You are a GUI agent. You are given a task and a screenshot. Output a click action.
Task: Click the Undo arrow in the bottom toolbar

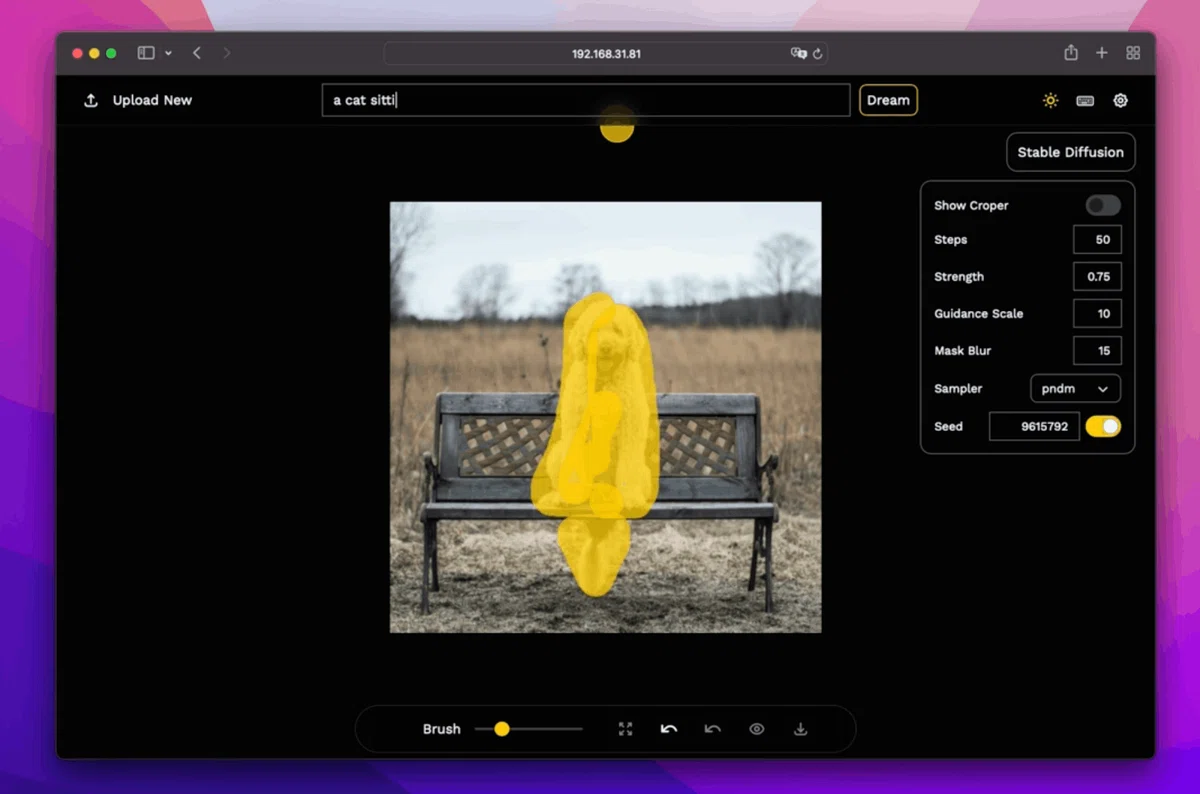(x=669, y=729)
